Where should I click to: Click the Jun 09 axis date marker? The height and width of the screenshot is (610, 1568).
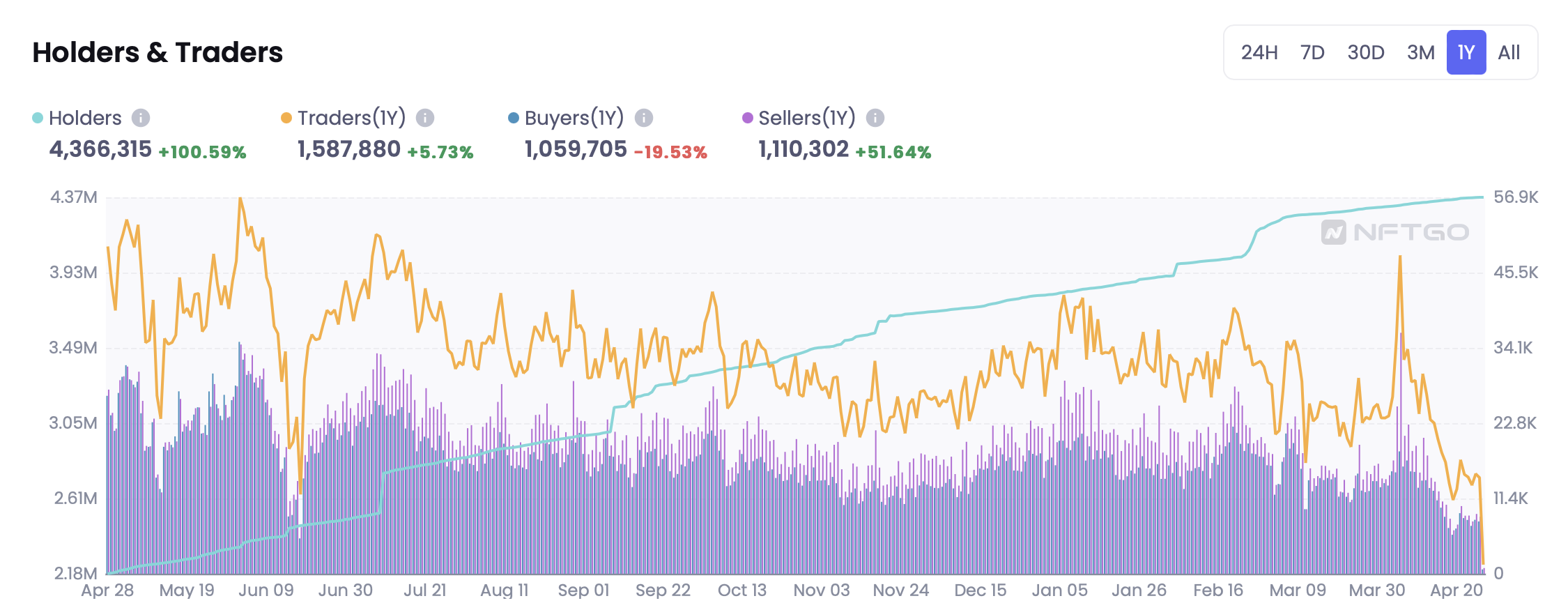click(x=266, y=590)
